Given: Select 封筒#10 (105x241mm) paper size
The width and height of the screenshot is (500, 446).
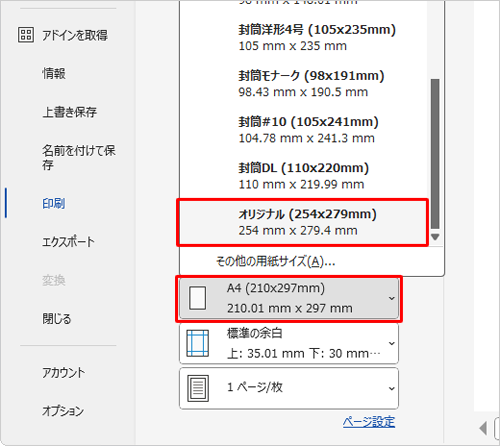Looking at the screenshot, I should pos(304,130).
